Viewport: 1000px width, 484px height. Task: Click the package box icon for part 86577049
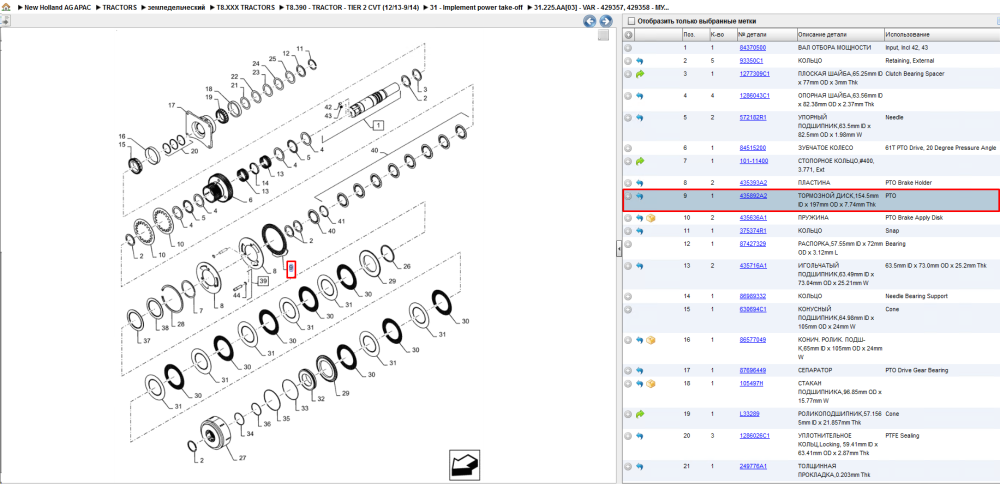point(651,340)
